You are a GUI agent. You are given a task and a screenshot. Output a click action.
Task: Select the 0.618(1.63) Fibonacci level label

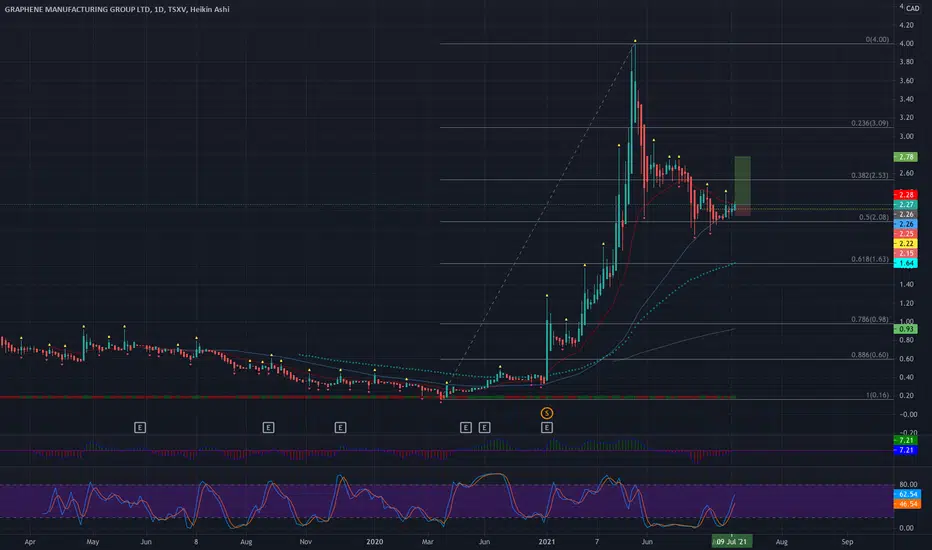tap(870, 259)
